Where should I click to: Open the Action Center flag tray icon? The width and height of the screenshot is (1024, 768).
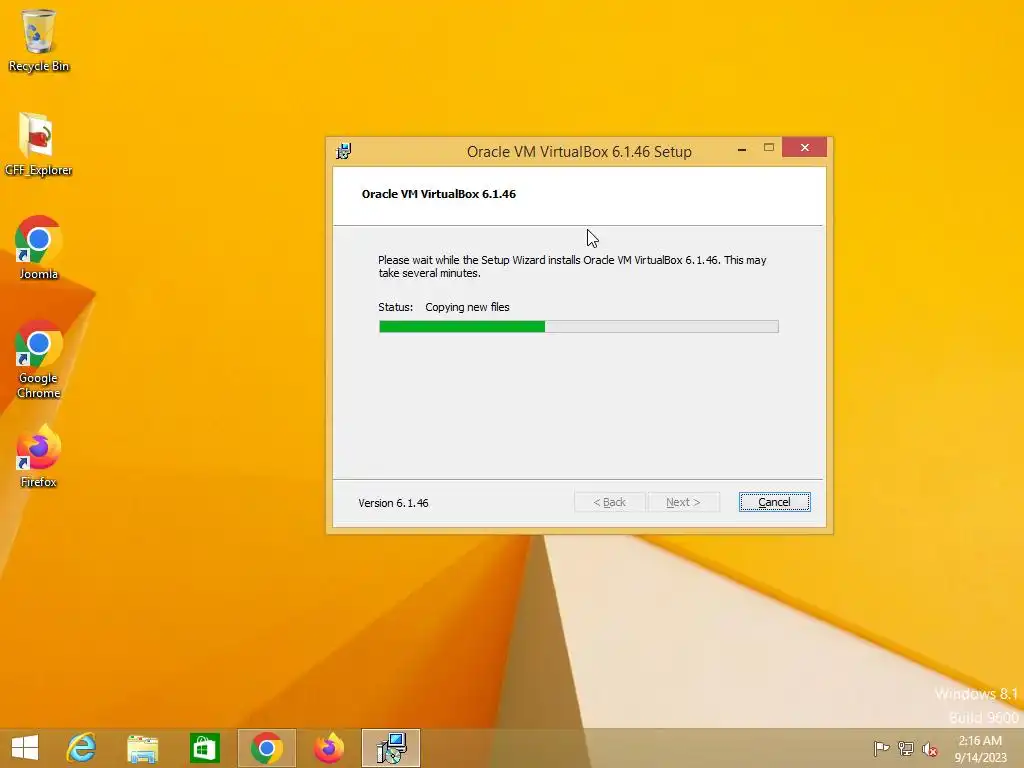coord(881,748)
